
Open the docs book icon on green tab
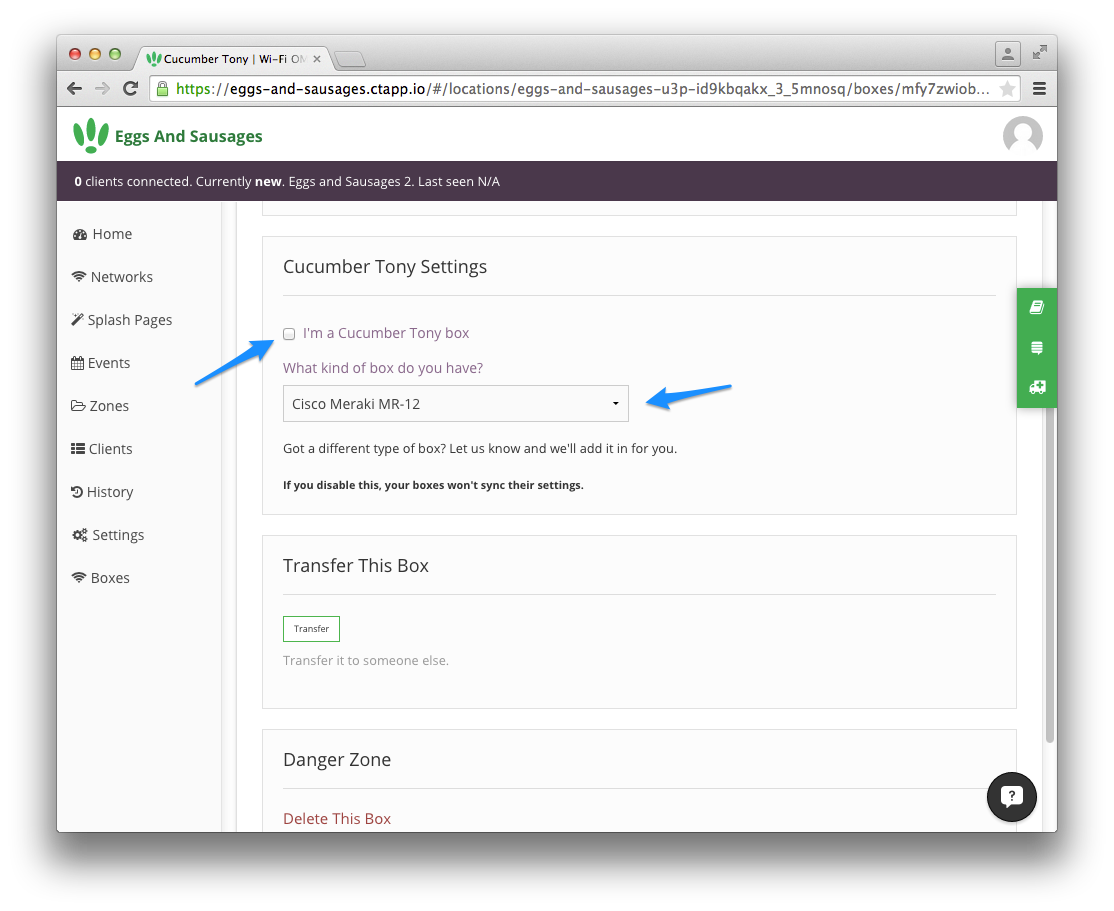pos(1037,308)
